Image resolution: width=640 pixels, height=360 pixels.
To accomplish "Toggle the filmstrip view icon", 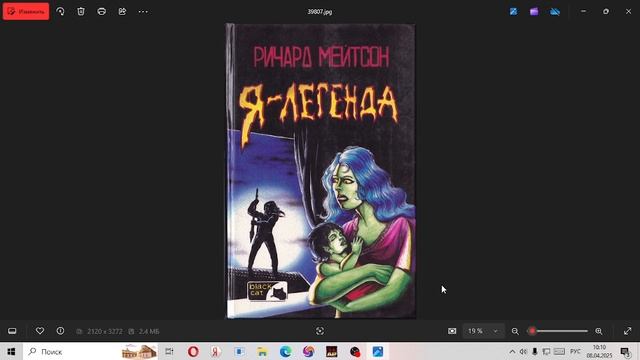I will coord(12,331).
